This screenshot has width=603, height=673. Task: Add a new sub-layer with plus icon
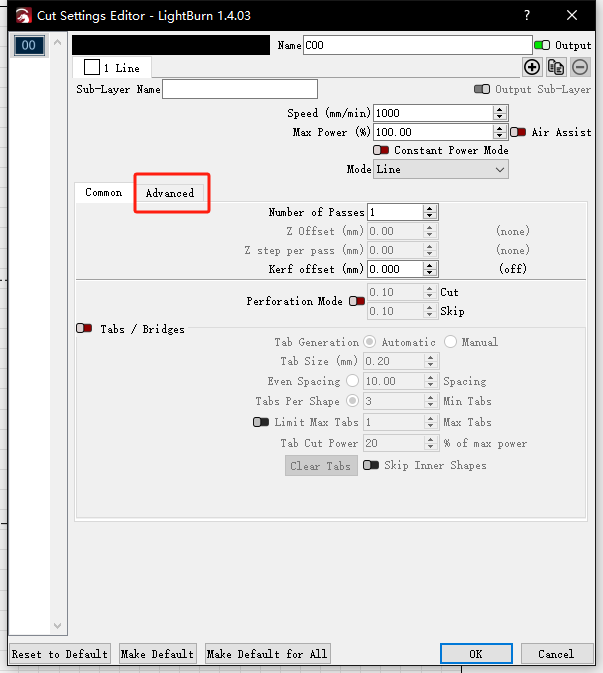[x=532, y=67]
